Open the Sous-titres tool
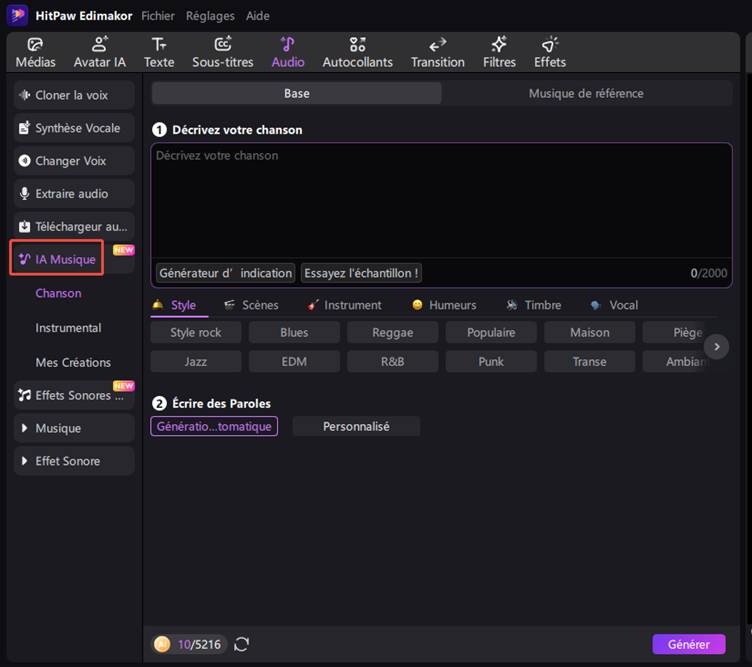Screen dimensions: 752x667 (223, 53)
